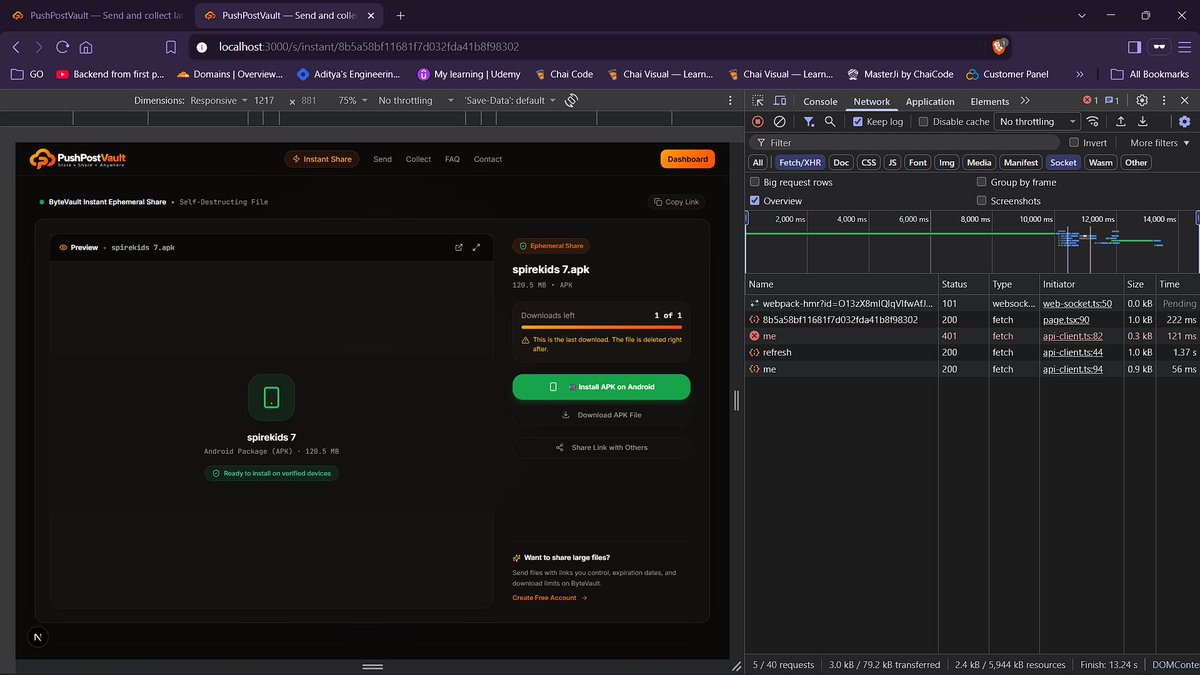Open network conditions wifi icon

[1093, 121]
